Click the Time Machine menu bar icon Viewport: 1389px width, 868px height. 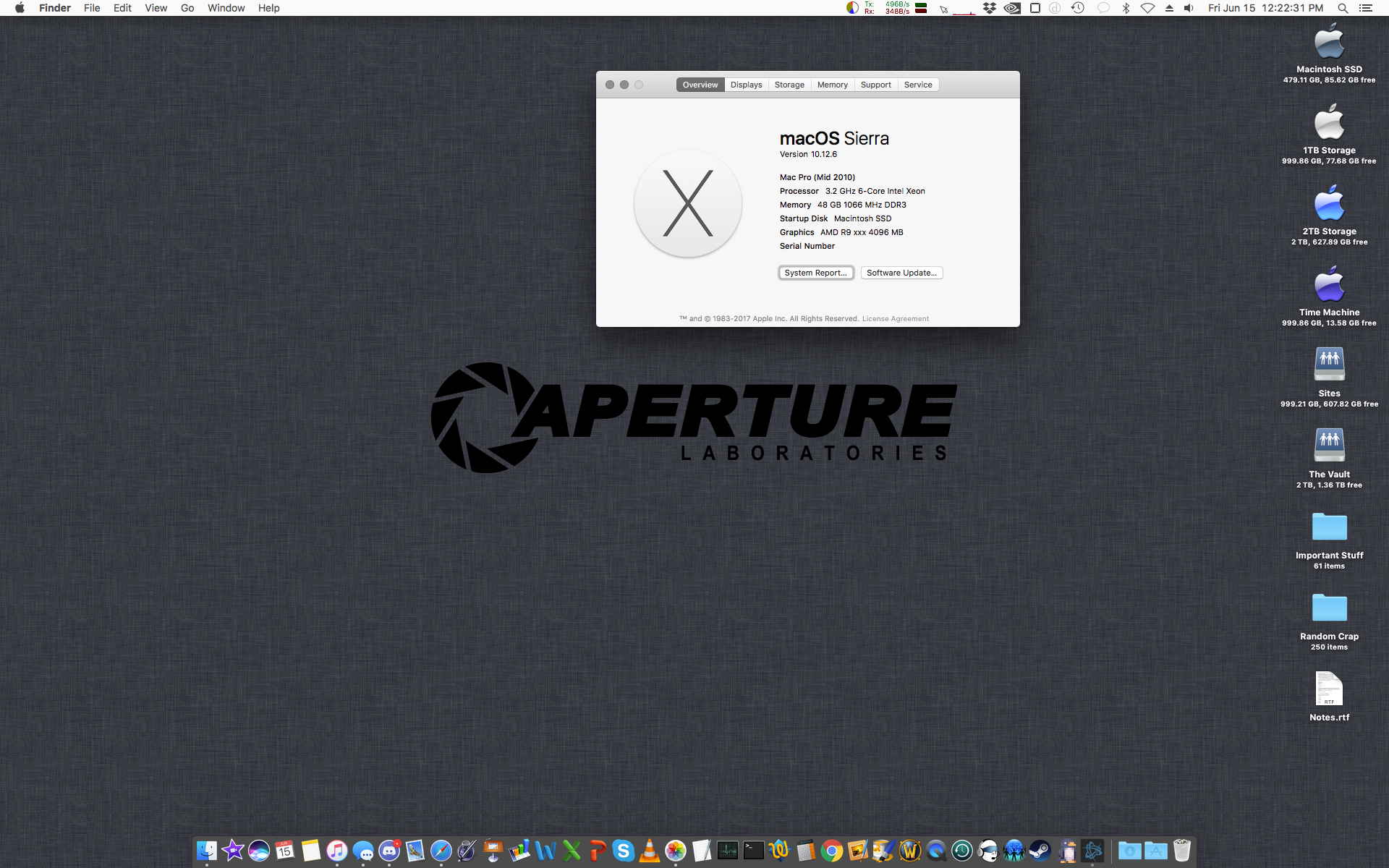pos(1077,8)
